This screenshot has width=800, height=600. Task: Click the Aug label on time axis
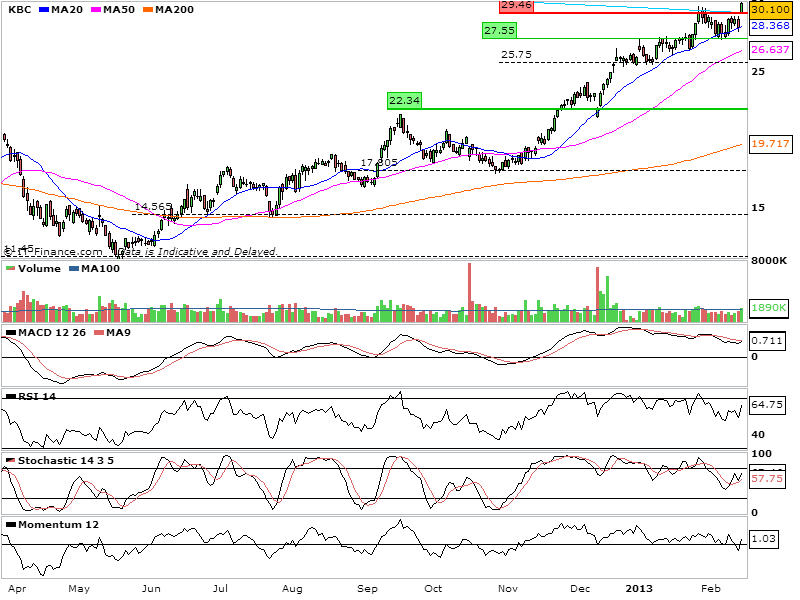[292, 589]
